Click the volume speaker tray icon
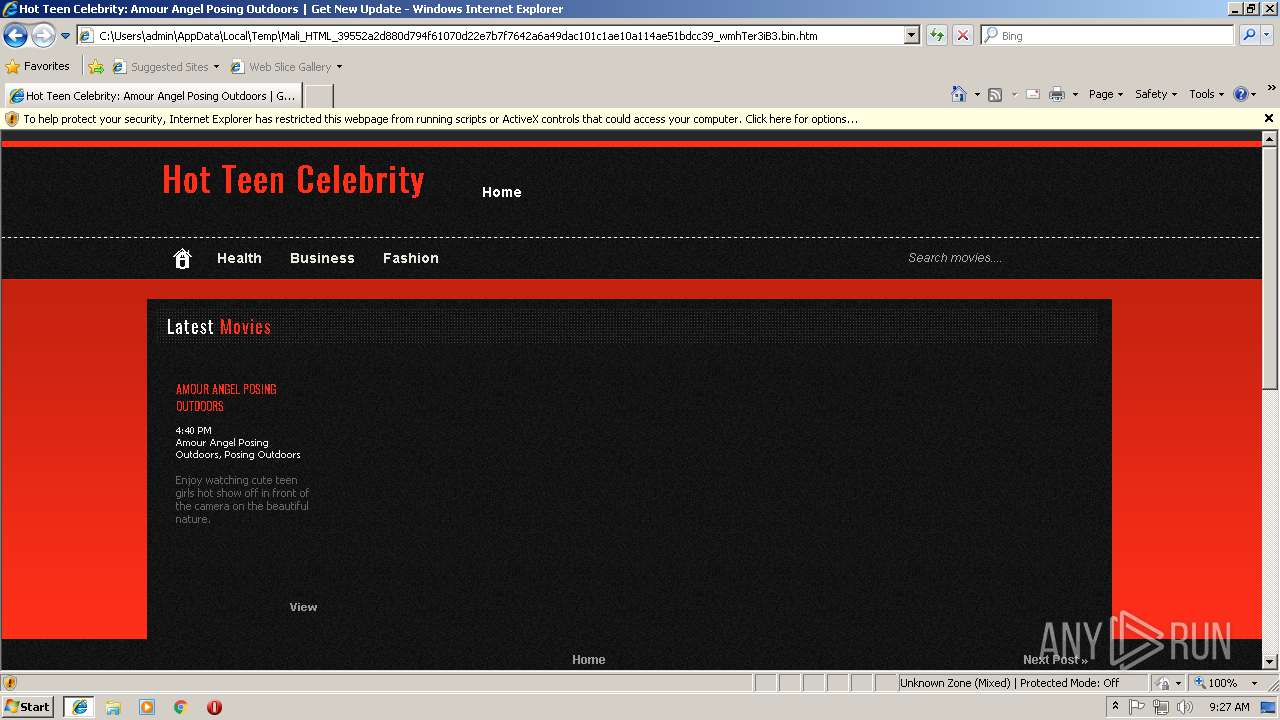Viewport: 1280px width, 720px height. coord(1185,707)
